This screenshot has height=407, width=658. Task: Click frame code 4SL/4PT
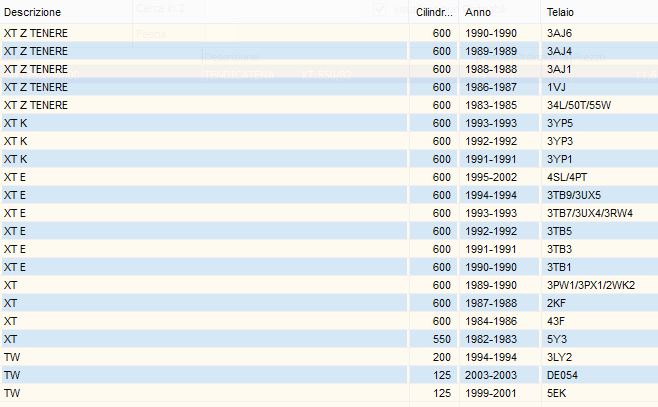(567, 177)
